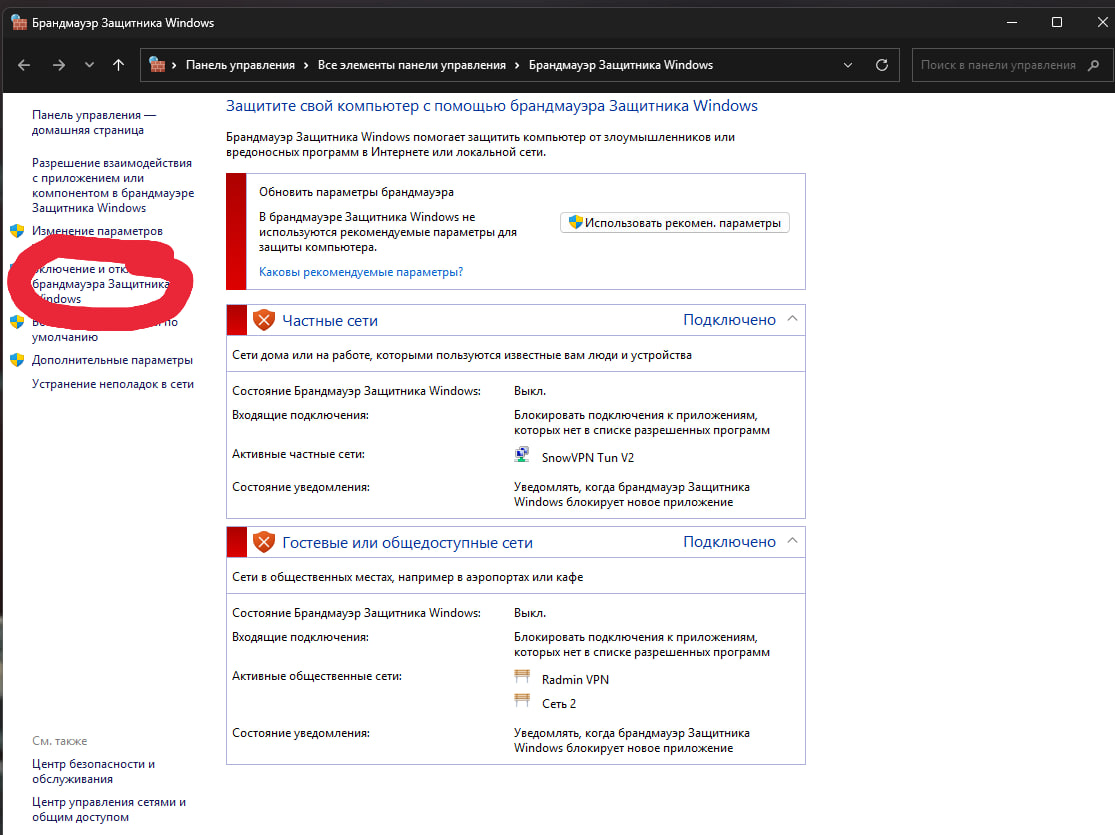Open 'Каковы рекомендуемые параметры?' link
The height and width of the screenshot is (835, 1115).
pyautogui.click(x=361, y=272)
